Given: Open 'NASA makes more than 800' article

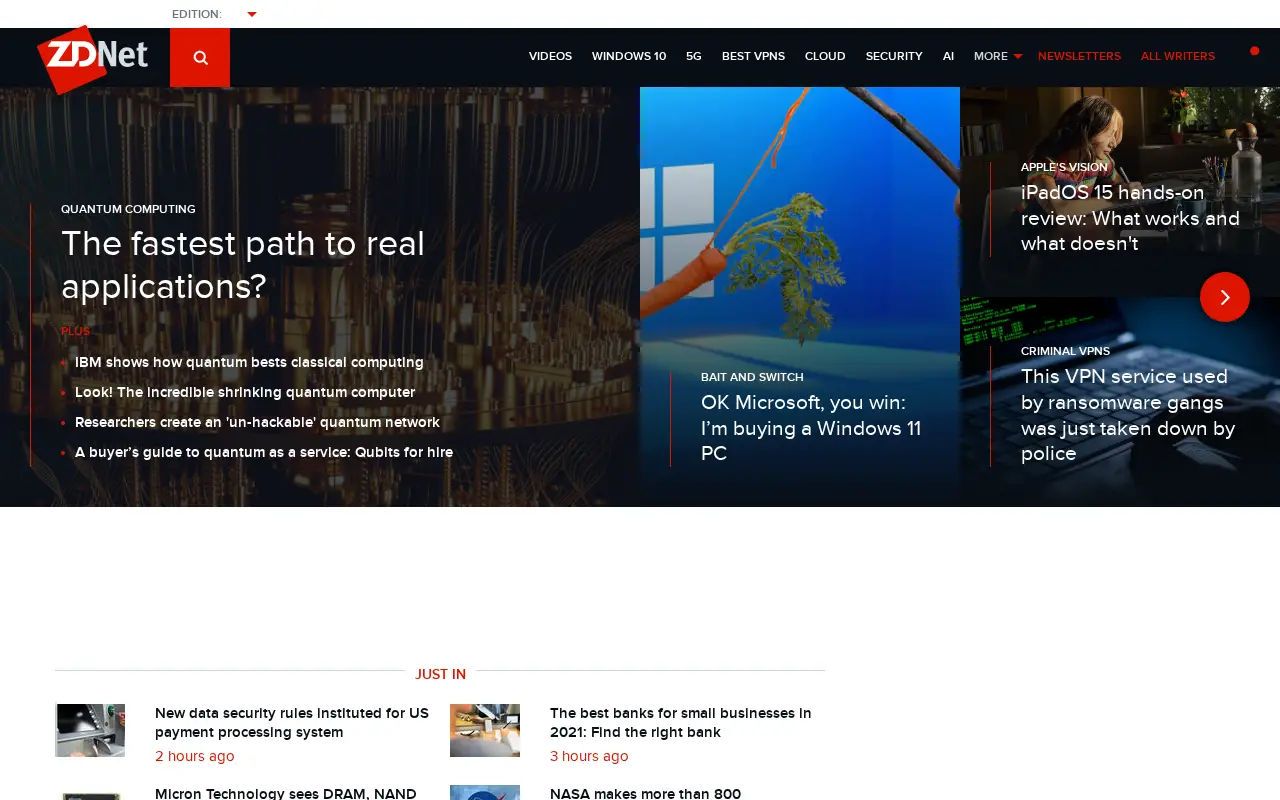Looking at the screenshot, I should point(646,793).
